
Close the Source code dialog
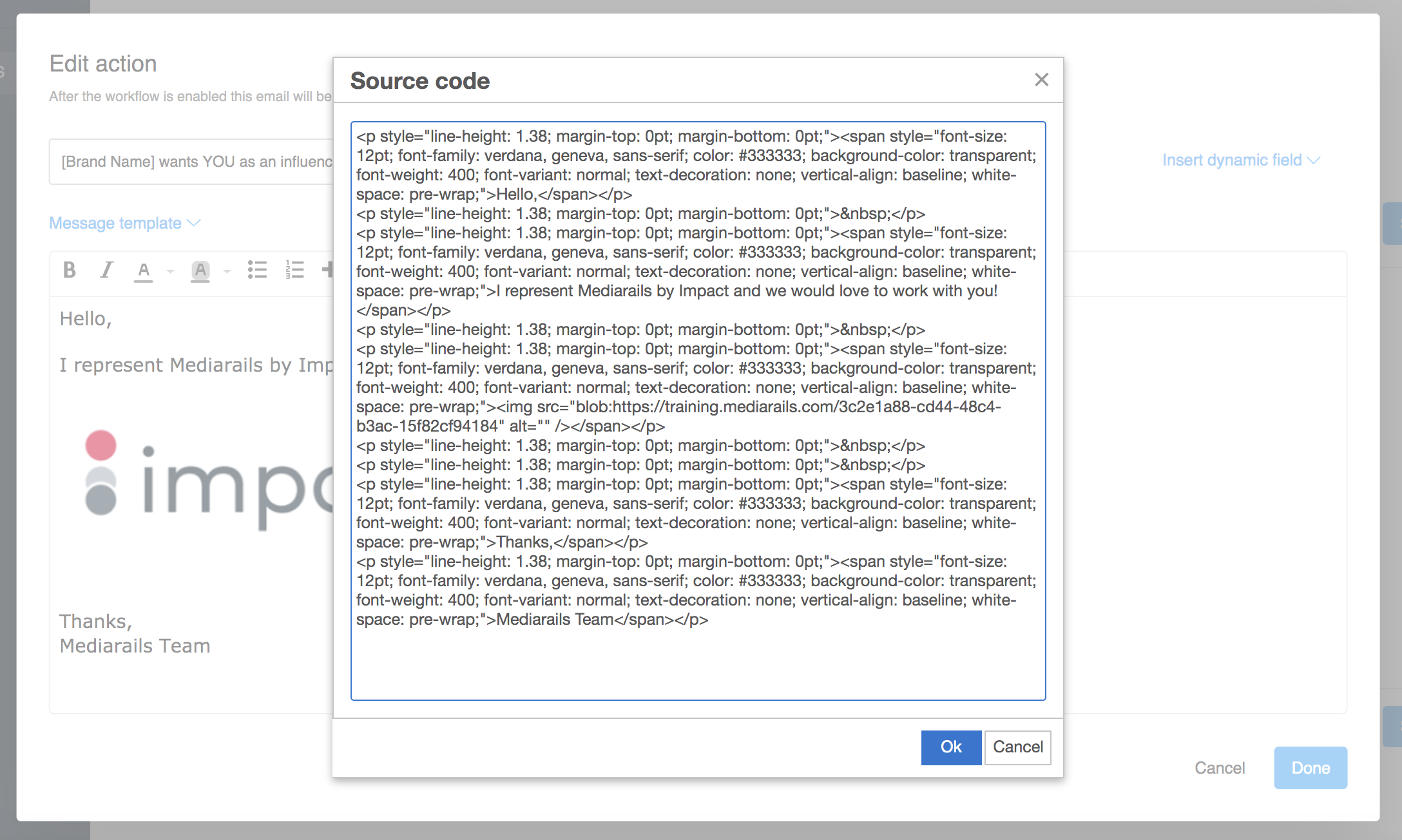coord(1042,80)
